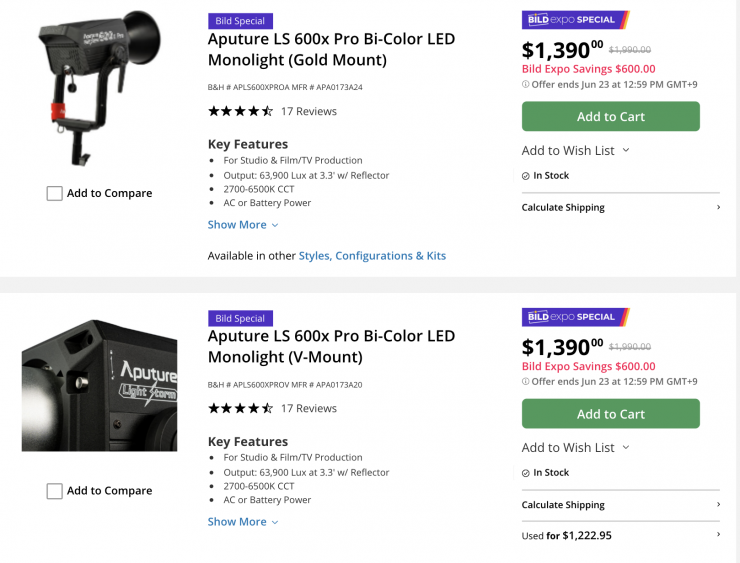Open the Aputure V-Mount product thumbnail
This screenshot has height=563, width=740.
click(x=99, y=385)
